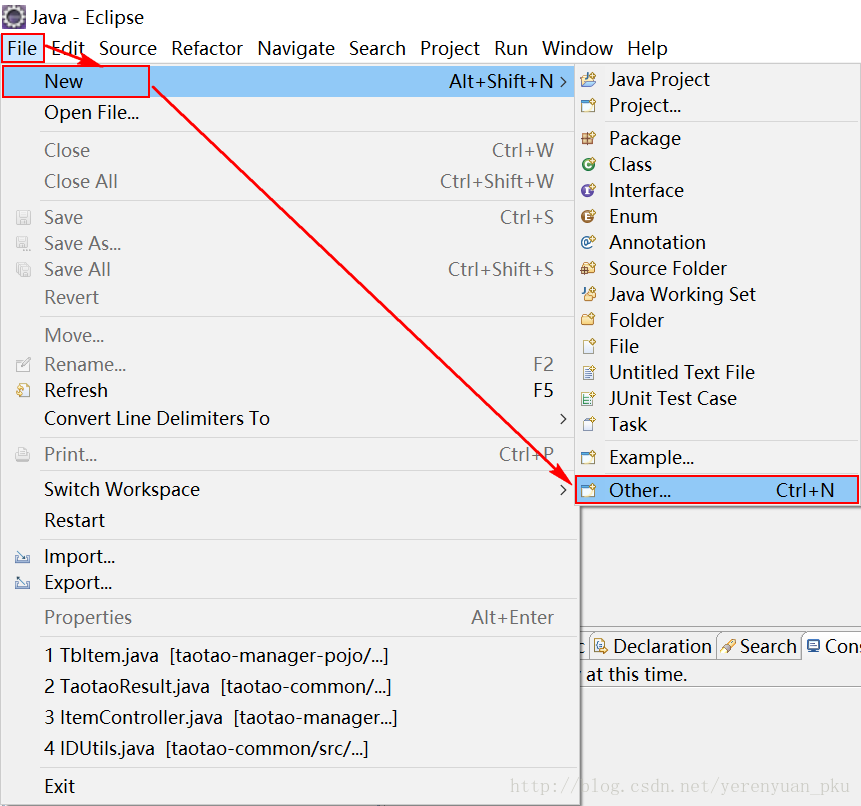Click the Export icon in the File menu
This screenshot has height=806, width=861.
[x=23, y=583]
